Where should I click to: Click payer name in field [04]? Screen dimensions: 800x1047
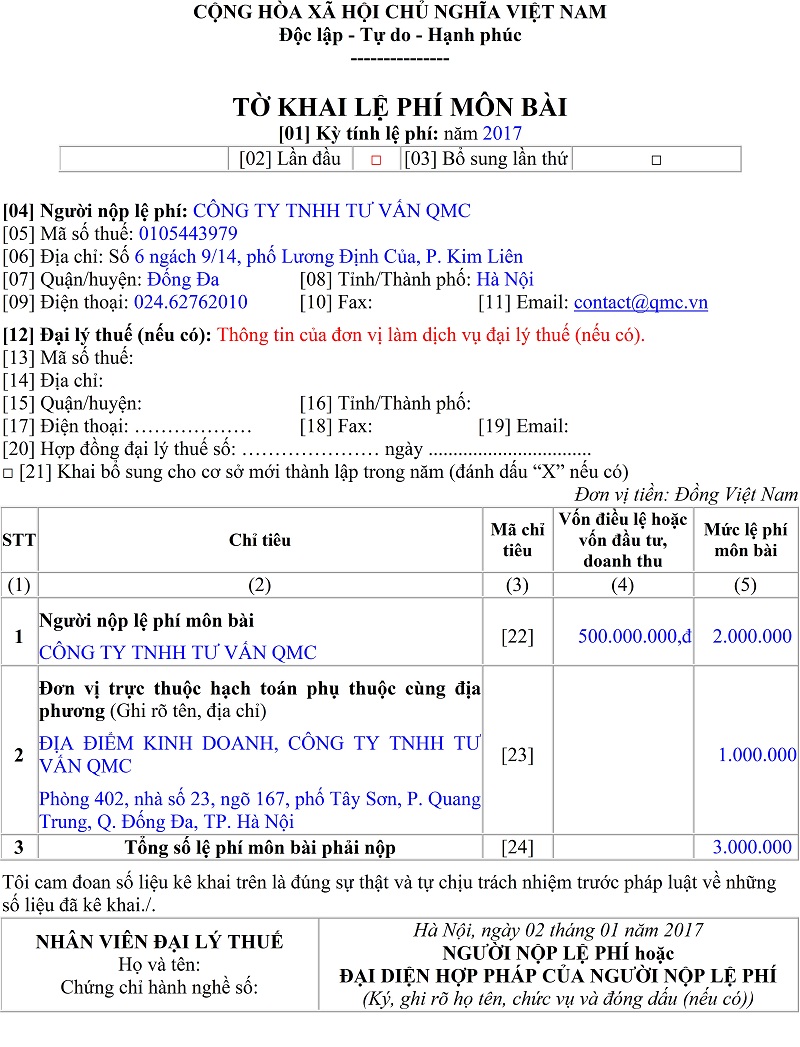[332, 211]
